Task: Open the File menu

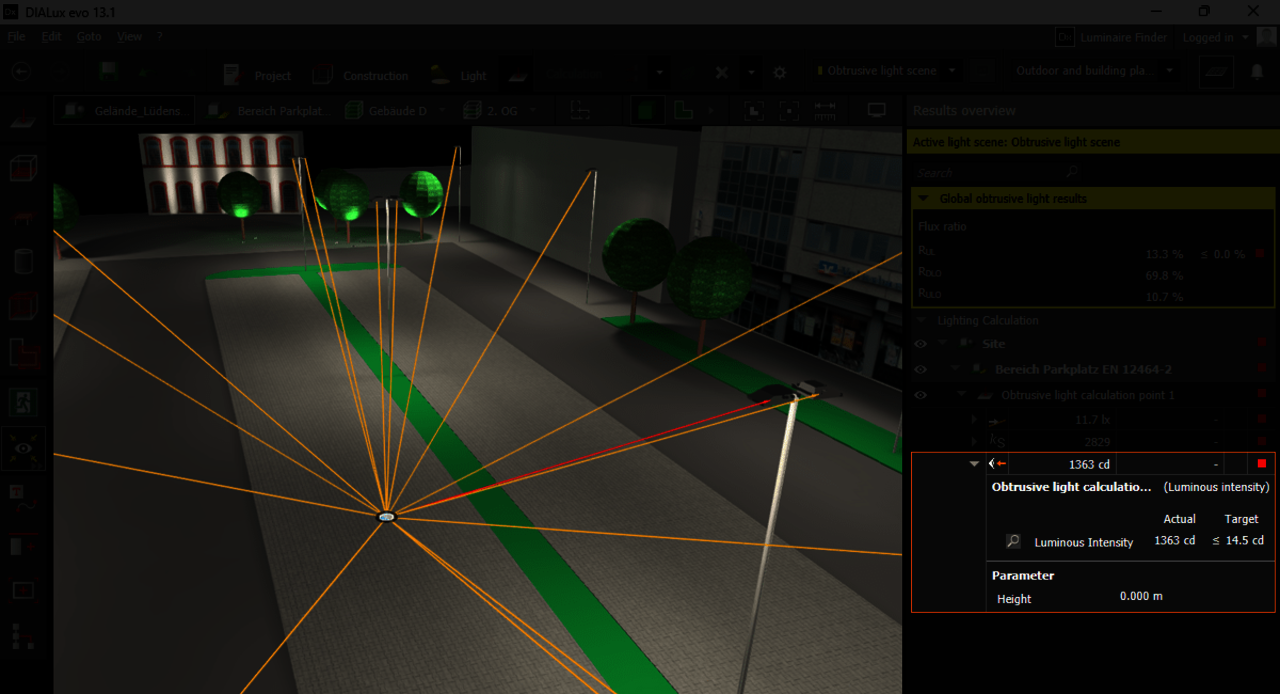Action: pyautogui.click(x=16, y=37)
